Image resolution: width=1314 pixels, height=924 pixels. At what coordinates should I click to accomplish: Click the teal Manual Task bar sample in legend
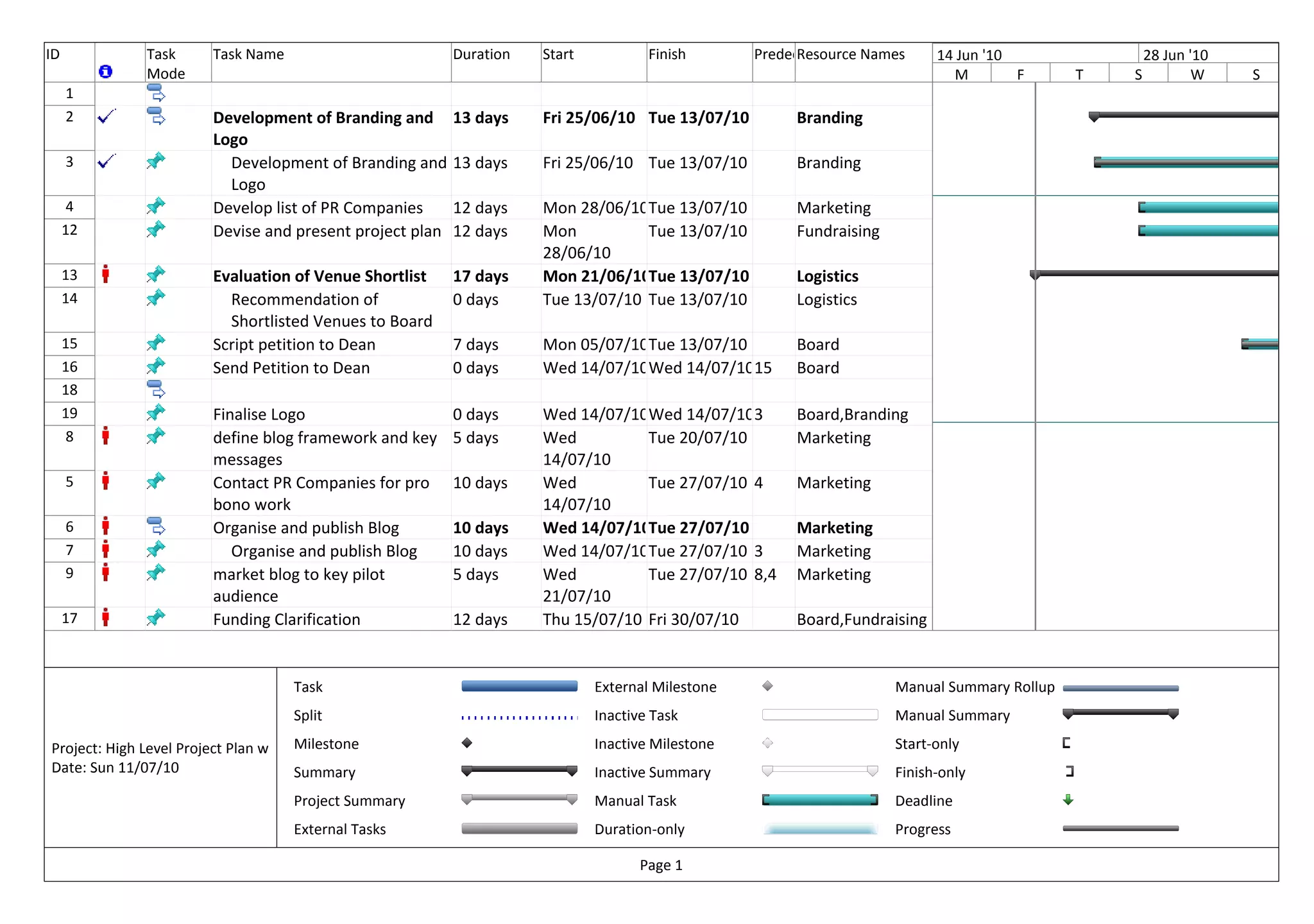(820, 800)
